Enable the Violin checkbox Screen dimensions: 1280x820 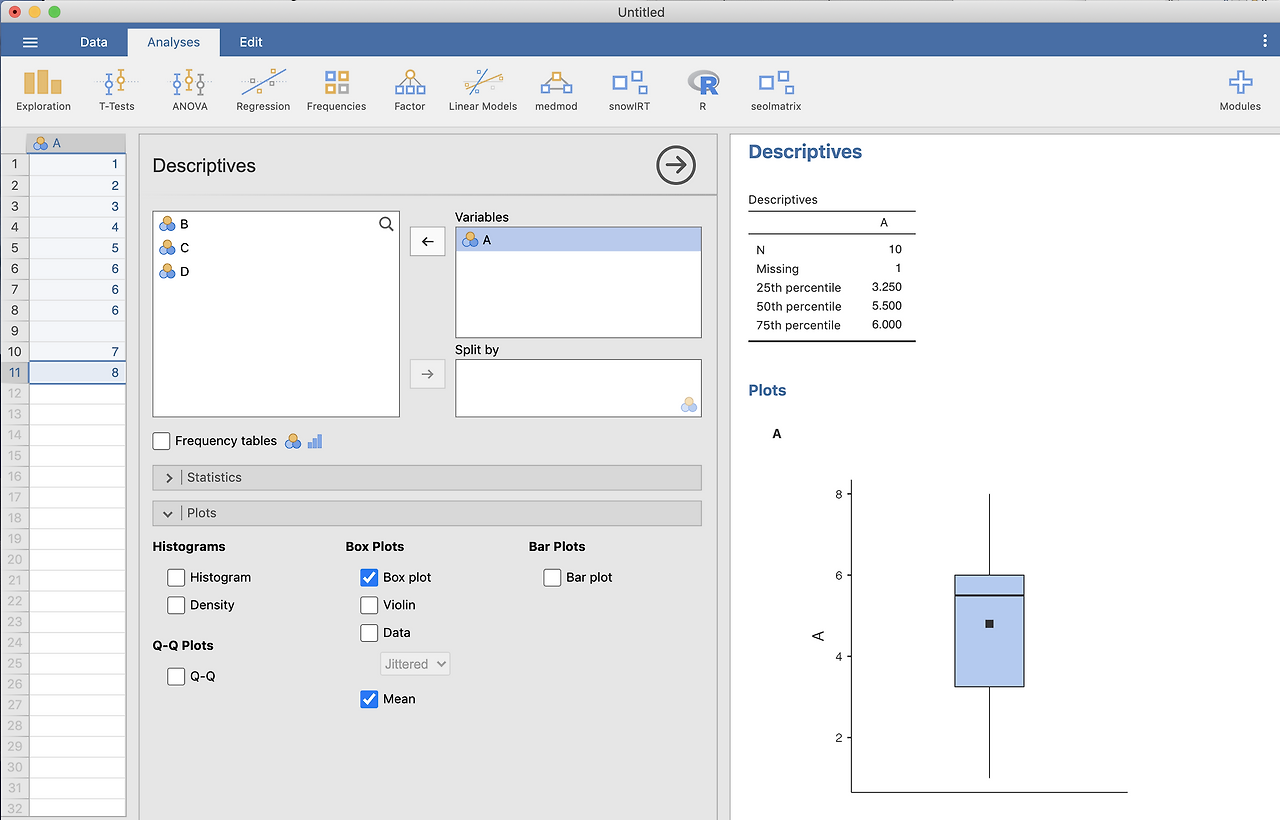click(x=369, y=605)
